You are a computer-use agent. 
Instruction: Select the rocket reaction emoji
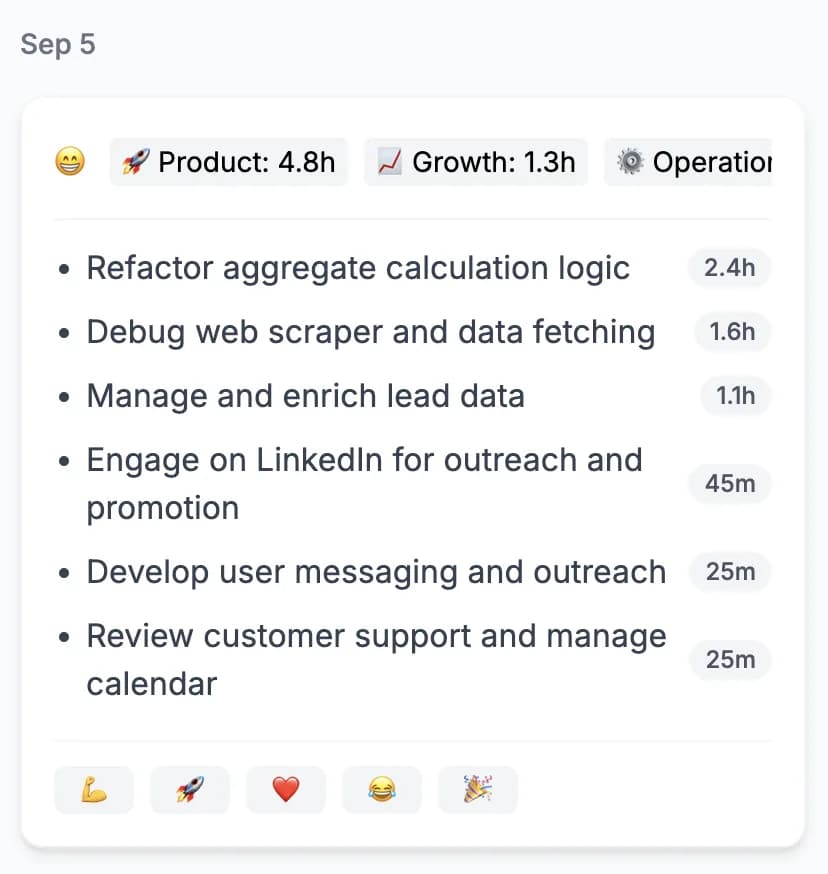[x=189, y=790]
